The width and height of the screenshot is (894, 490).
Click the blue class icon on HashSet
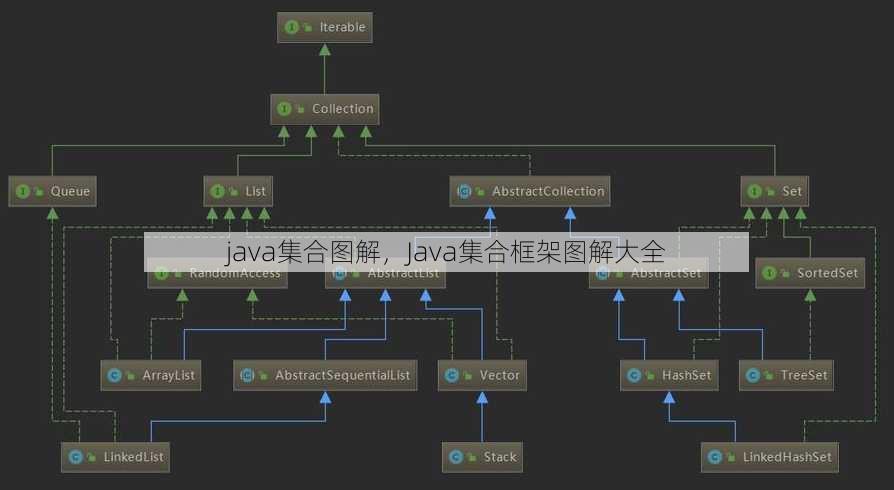634,375
